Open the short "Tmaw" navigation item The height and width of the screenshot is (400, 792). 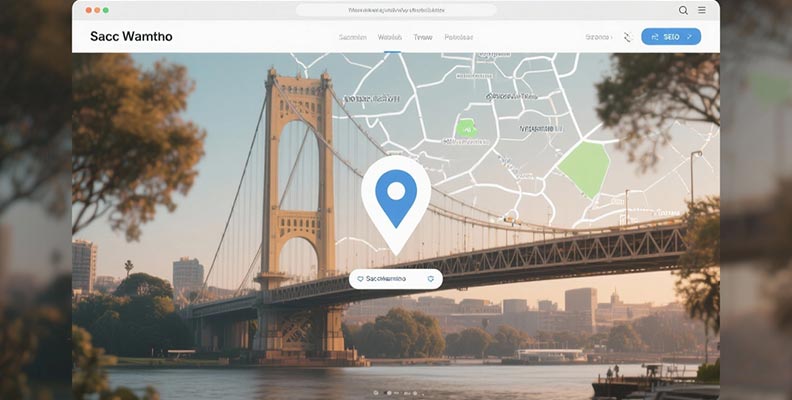click(423, 37)
